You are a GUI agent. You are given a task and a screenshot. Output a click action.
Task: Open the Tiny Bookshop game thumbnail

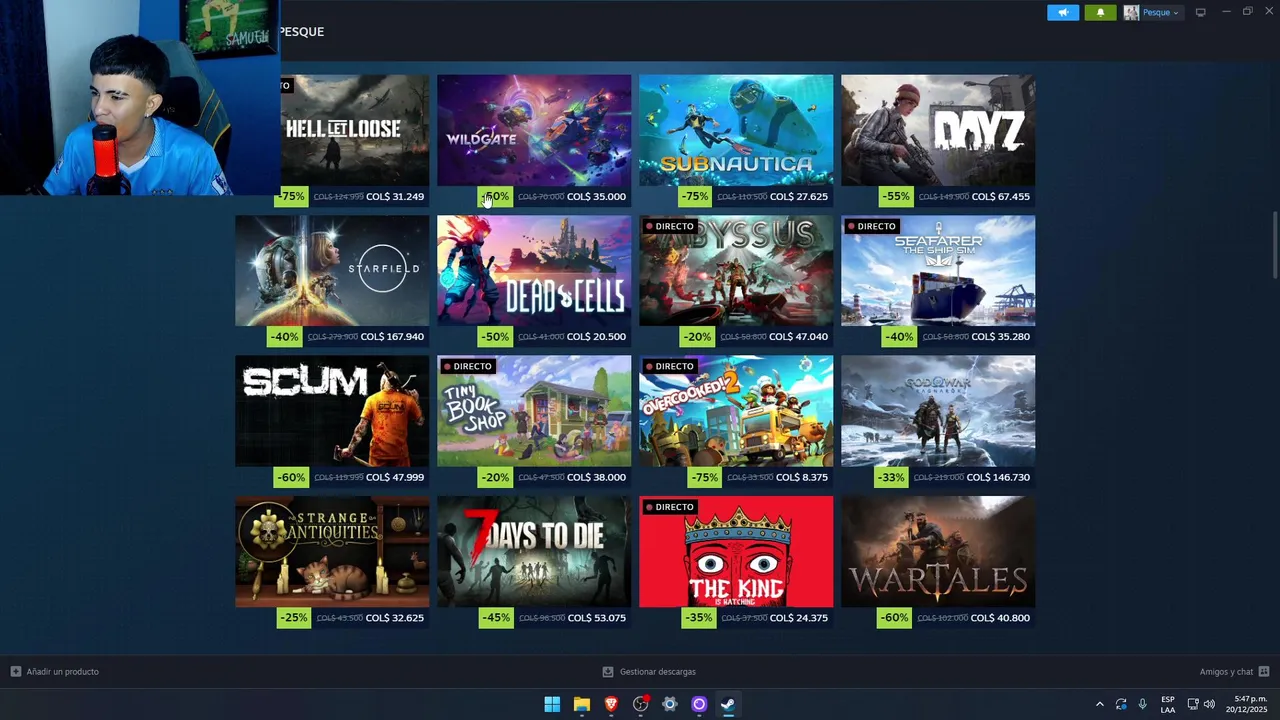tap(534, 411)
